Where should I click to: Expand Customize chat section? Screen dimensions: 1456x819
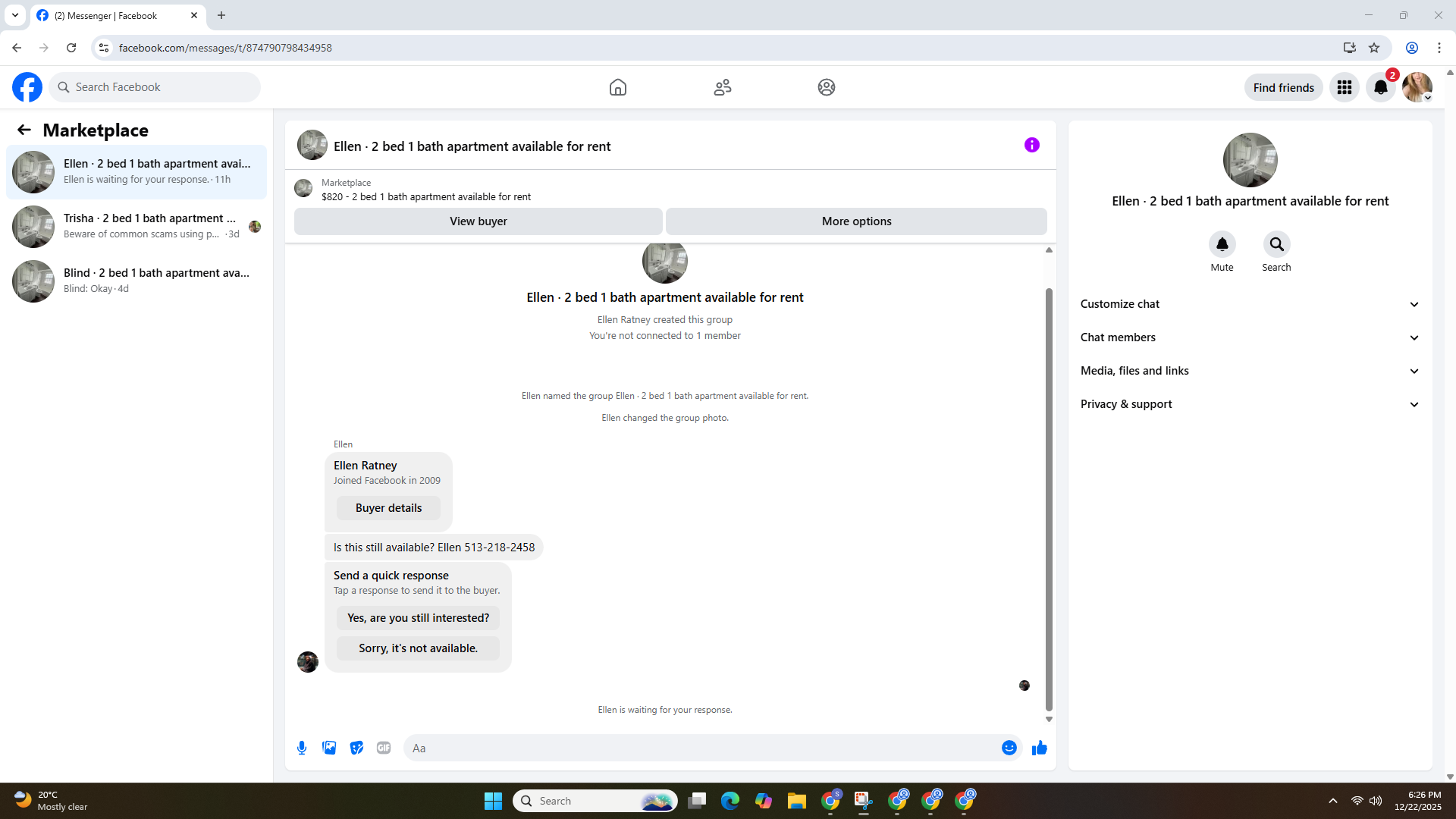[1250, 304]
